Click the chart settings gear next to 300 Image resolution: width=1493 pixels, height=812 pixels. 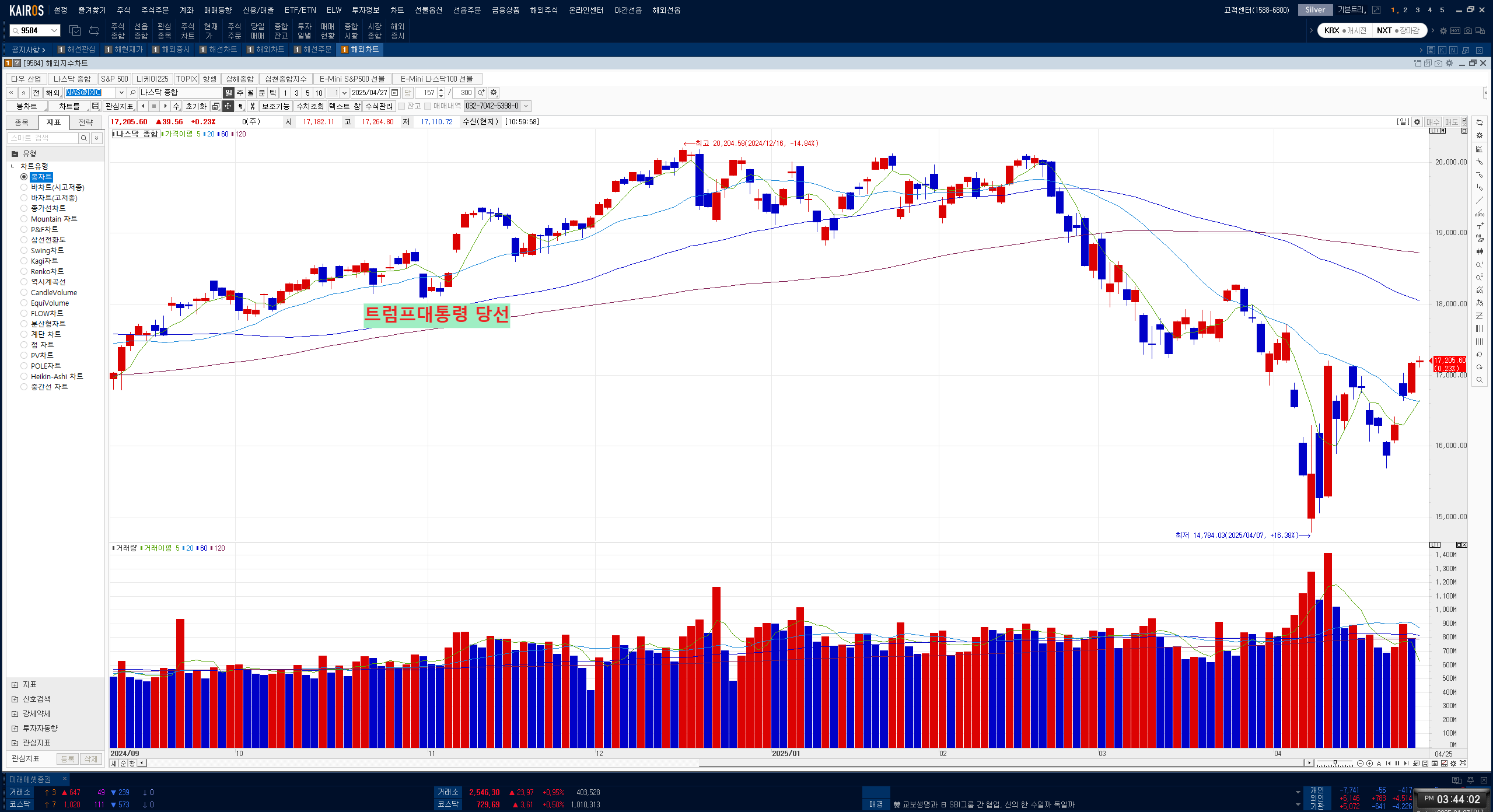[x=494, y=93]
